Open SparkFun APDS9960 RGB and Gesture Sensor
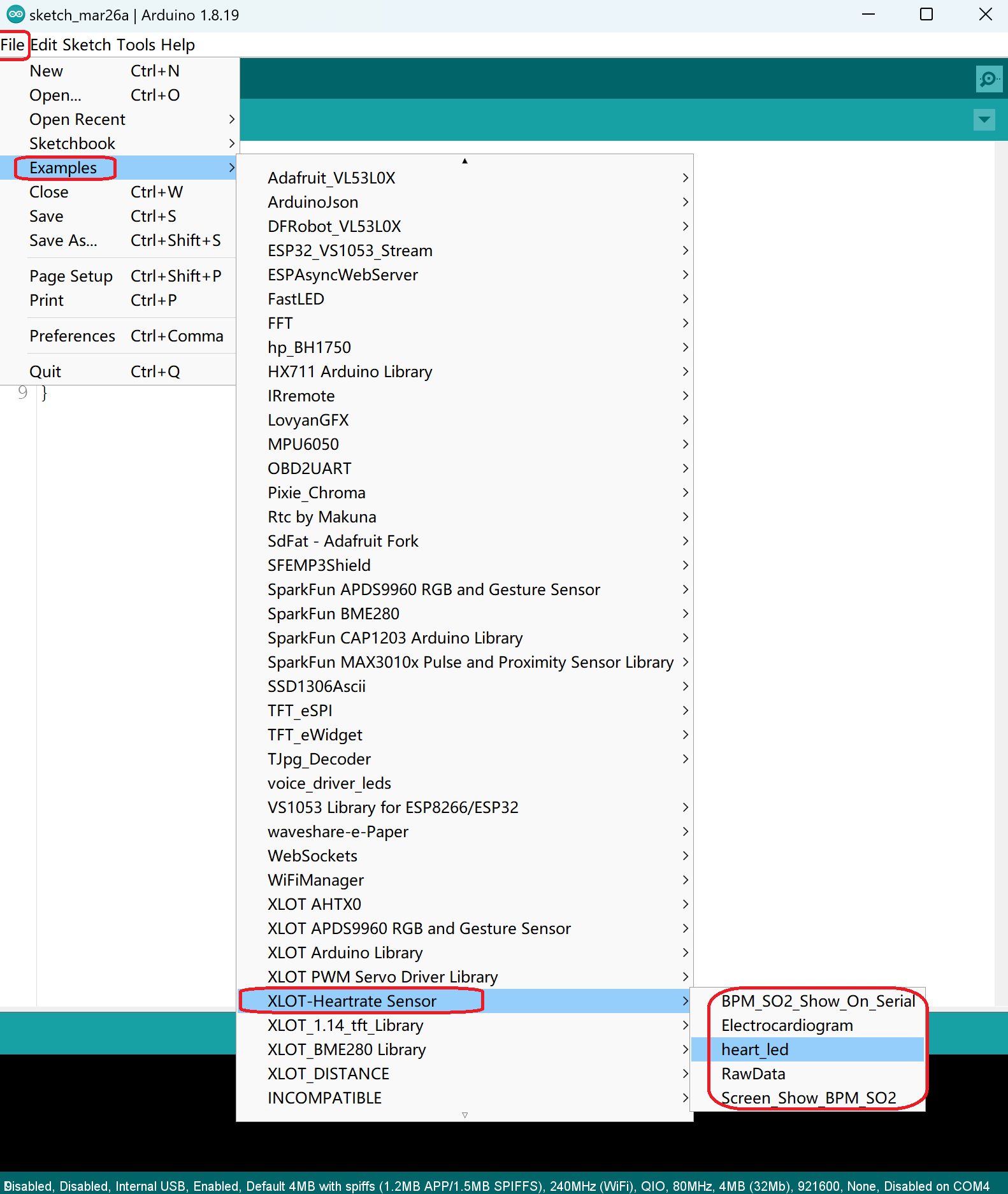1008x1194 pixels. point(464,589)
